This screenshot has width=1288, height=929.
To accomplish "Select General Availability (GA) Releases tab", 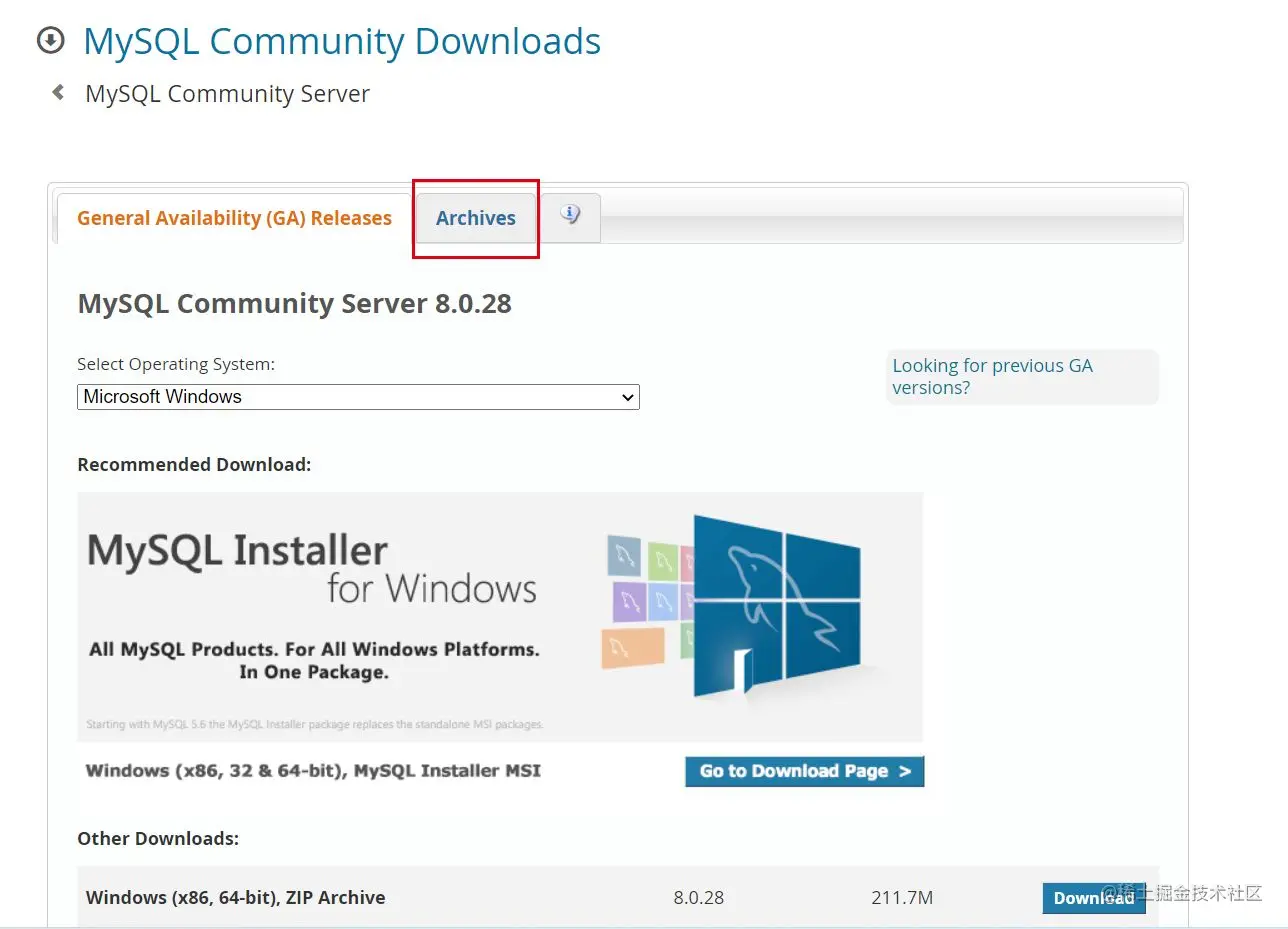I will point(234,218).
